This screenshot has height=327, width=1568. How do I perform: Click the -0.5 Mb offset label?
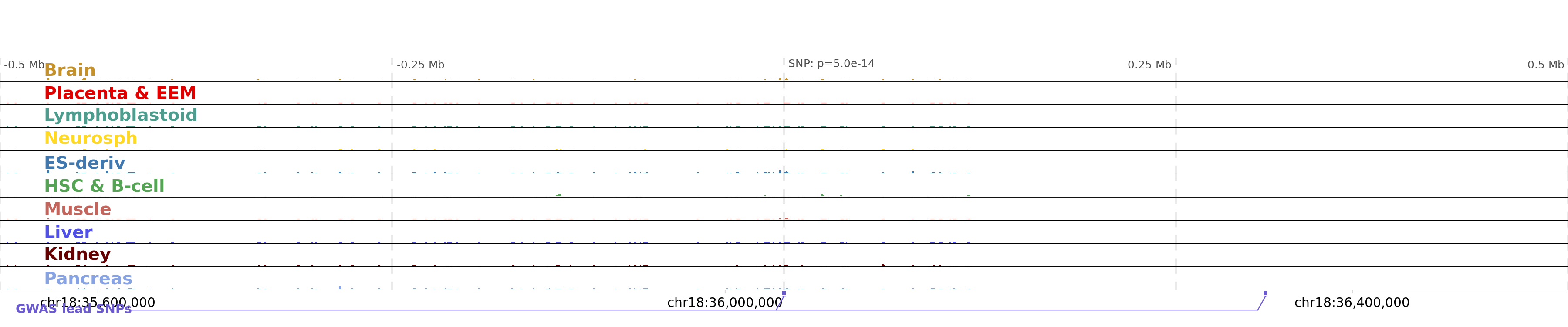(x=24, y=65)
